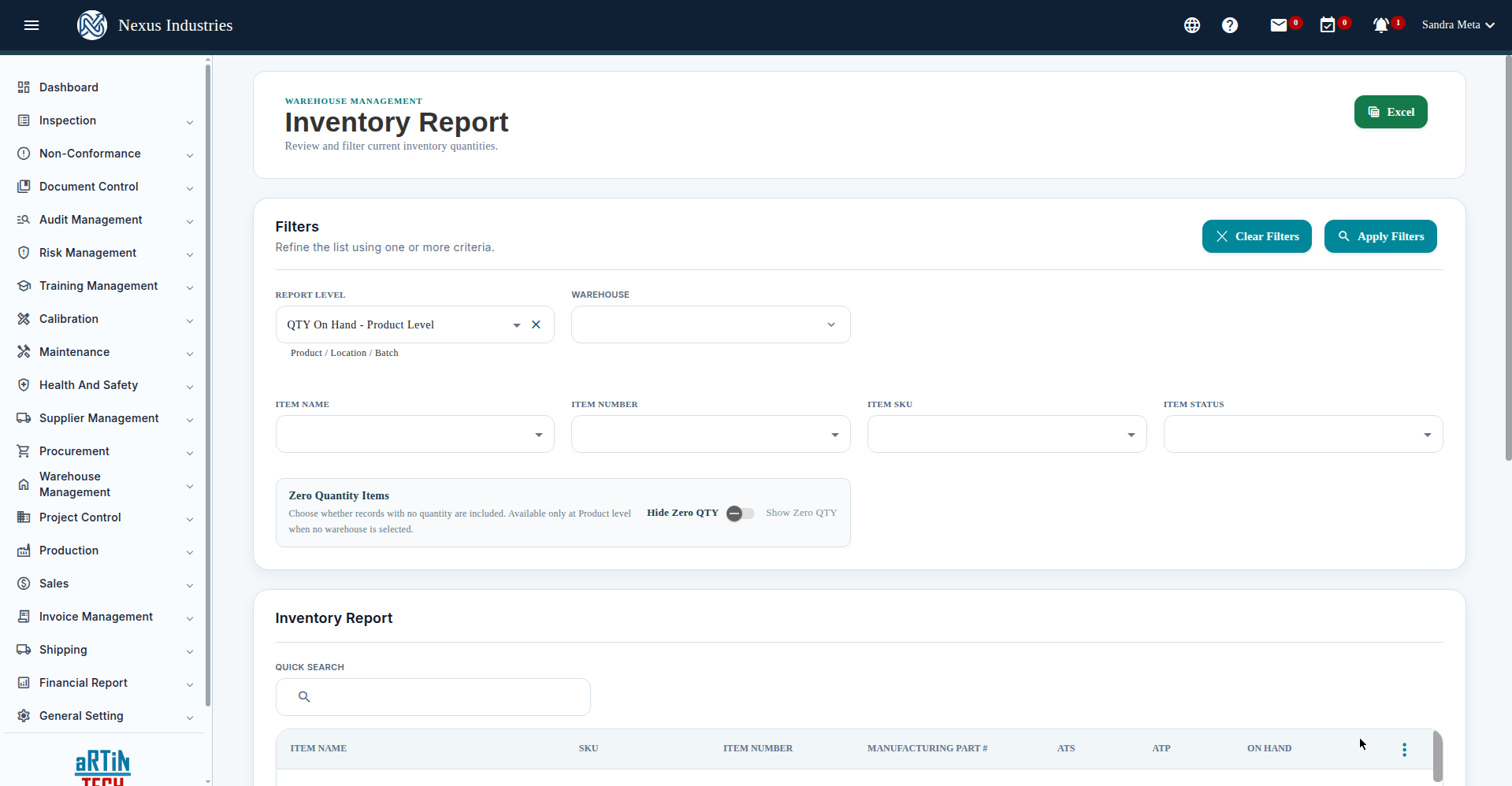1512x786 pixels.
Task: Click the Shipping truck sidebar icon
Action: (24, 650)
